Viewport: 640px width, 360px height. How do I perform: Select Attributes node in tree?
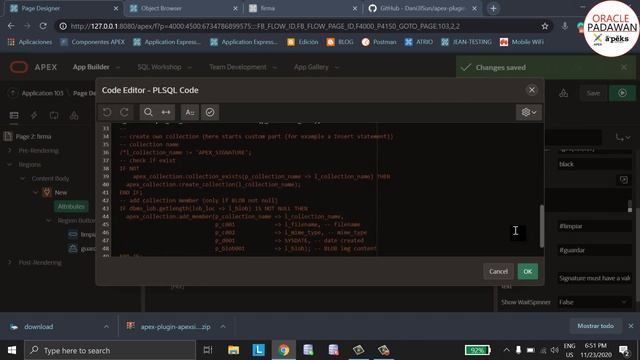pos(71,206)
